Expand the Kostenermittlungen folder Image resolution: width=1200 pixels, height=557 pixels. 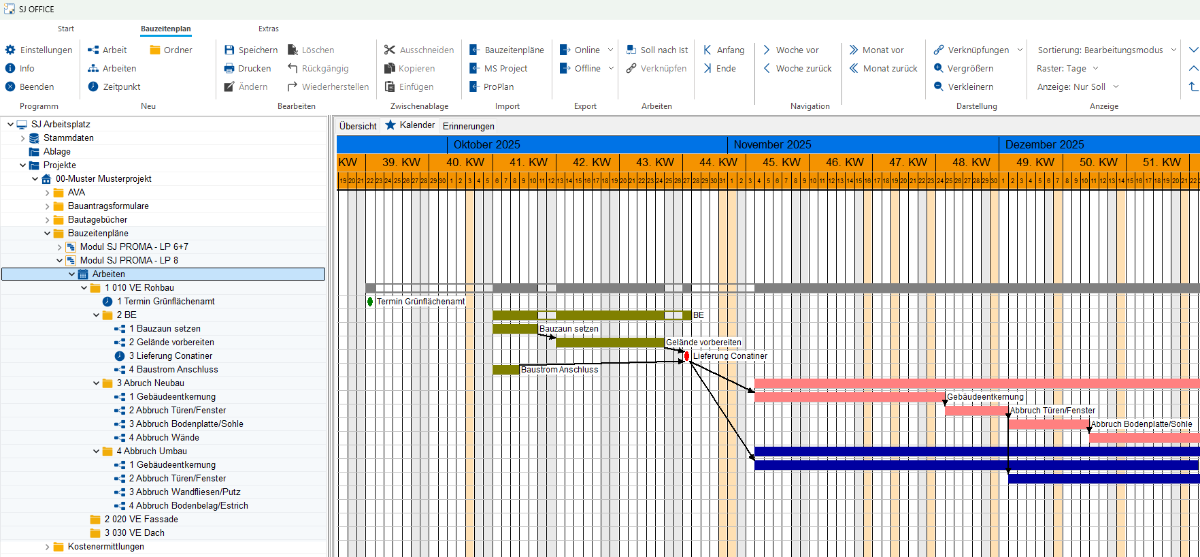pyautogui.click(x=46, y=547)
